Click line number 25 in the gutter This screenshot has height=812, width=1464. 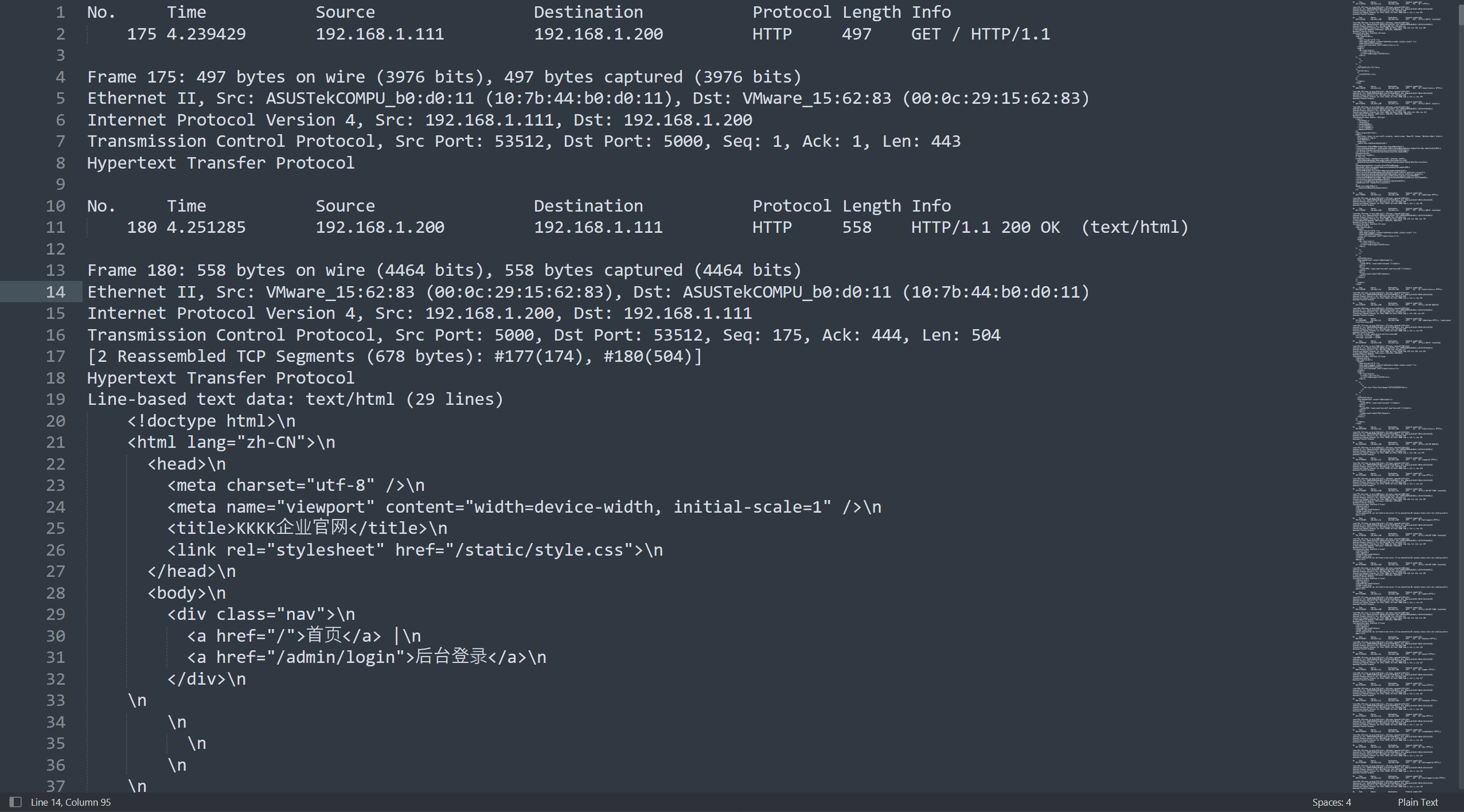(x=56, y=528)
